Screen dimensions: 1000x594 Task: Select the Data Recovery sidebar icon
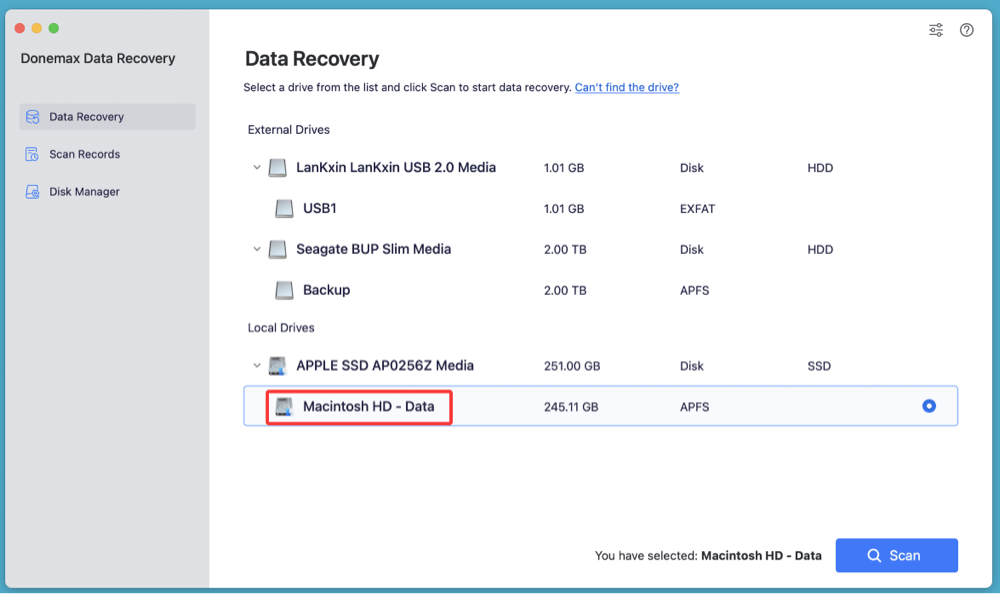[x=32, y=117]
